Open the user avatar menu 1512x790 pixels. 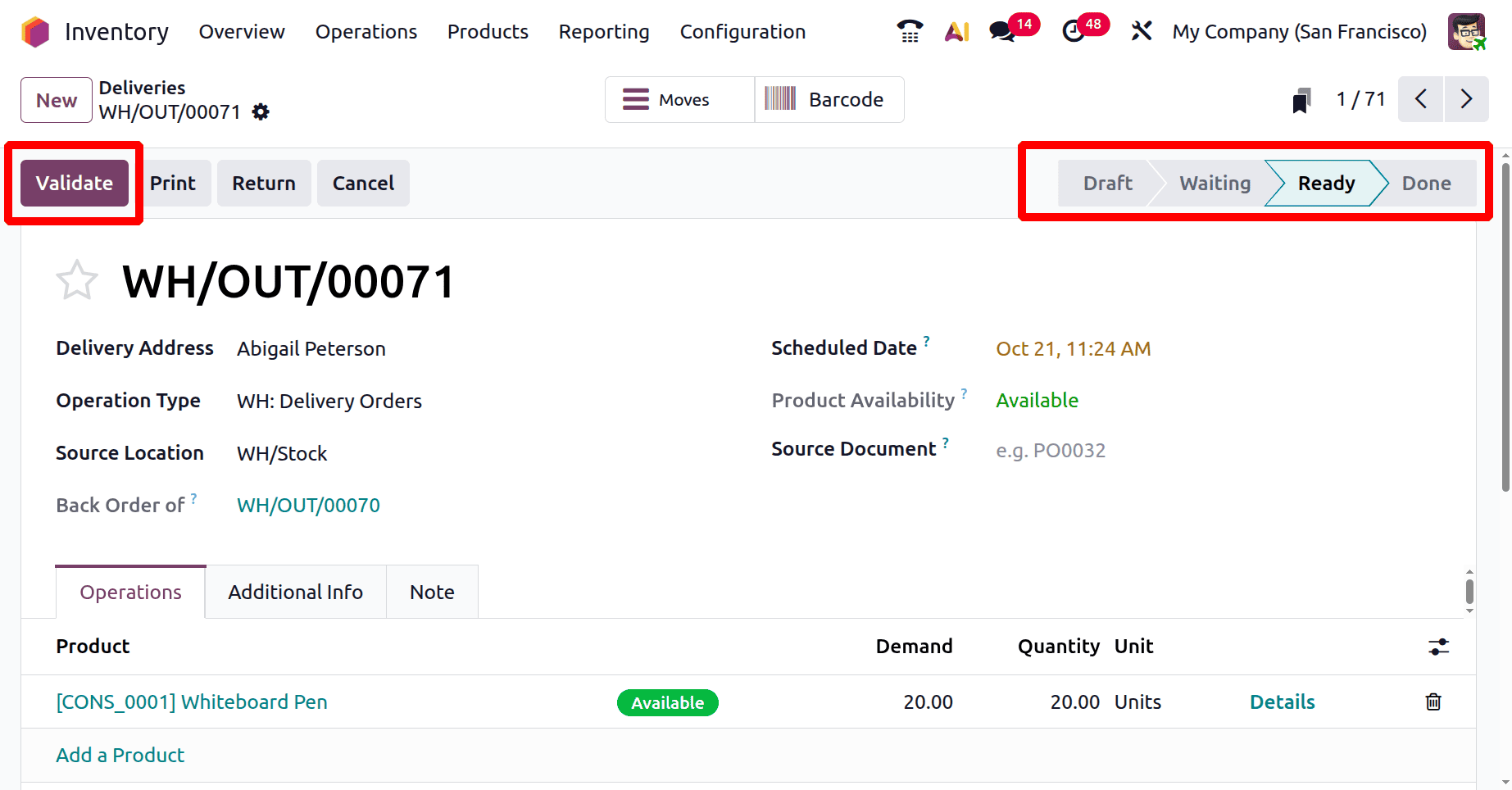pos(1466,32)
